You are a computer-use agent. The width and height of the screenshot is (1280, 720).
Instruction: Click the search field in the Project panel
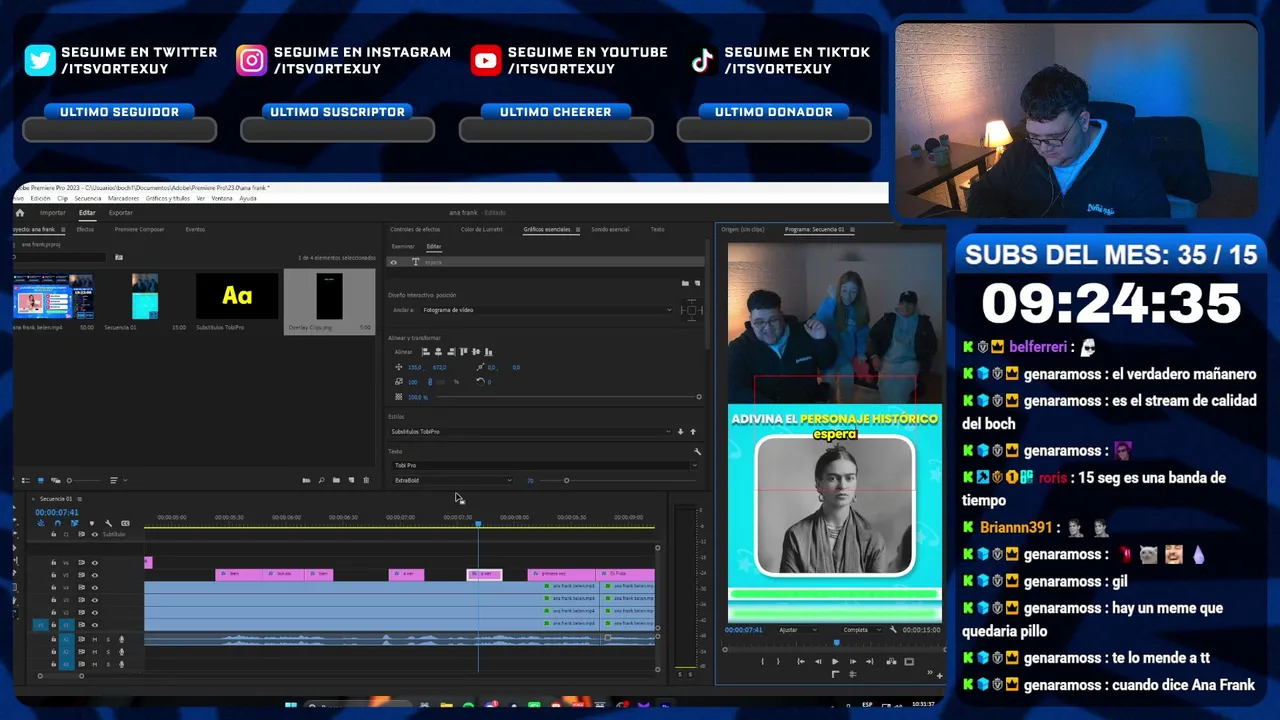tap(60, 257)
